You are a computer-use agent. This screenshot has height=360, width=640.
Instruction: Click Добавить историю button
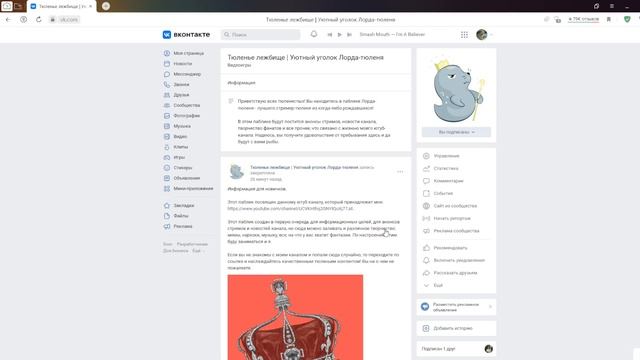click(456, 328)
